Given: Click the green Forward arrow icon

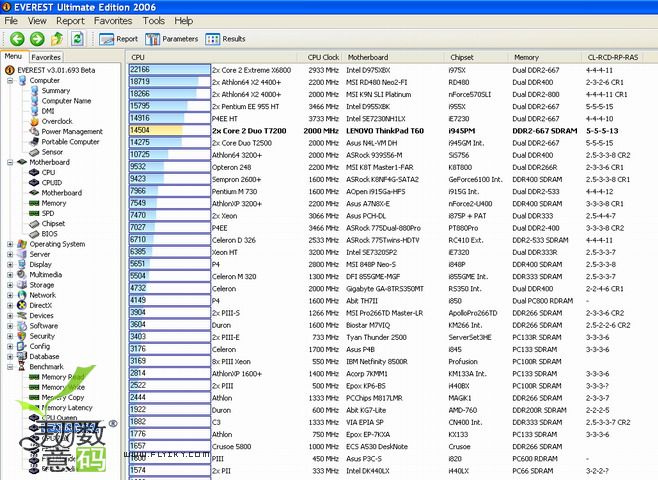Looking at the screenshot, I should click(37, 39).
